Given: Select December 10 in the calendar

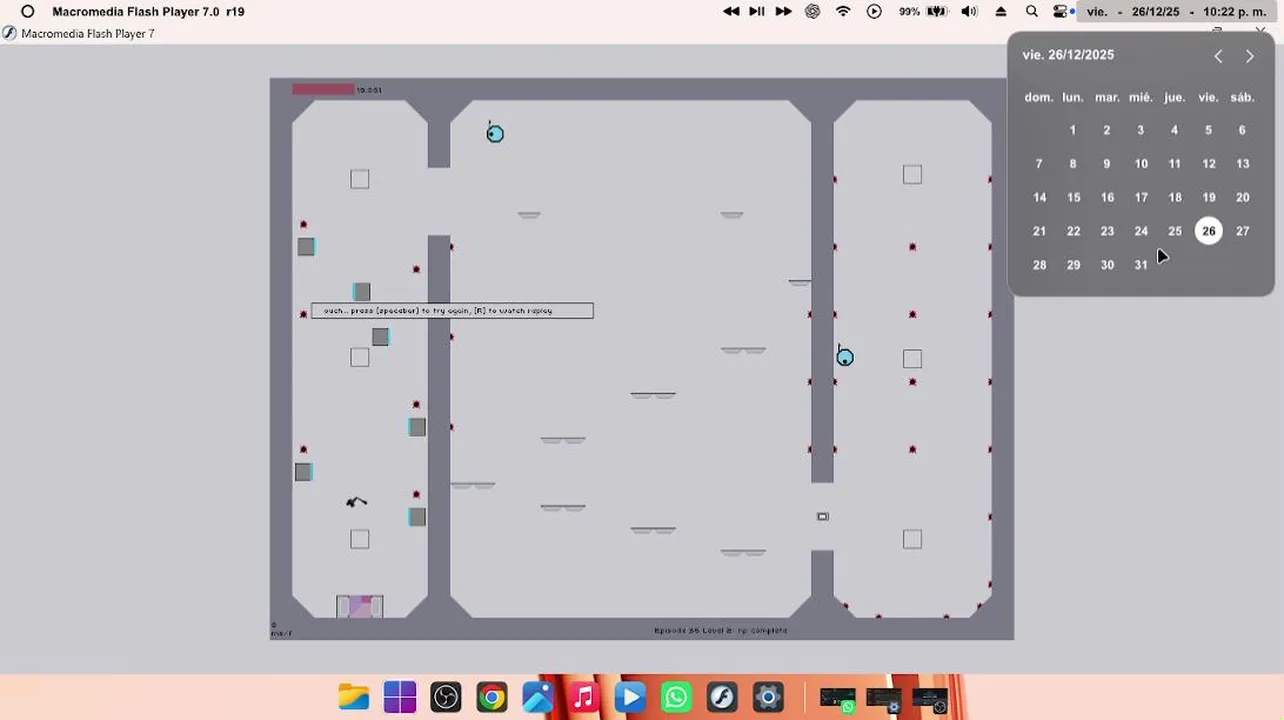Looking at the screenshot, I should coord(1141,164).
